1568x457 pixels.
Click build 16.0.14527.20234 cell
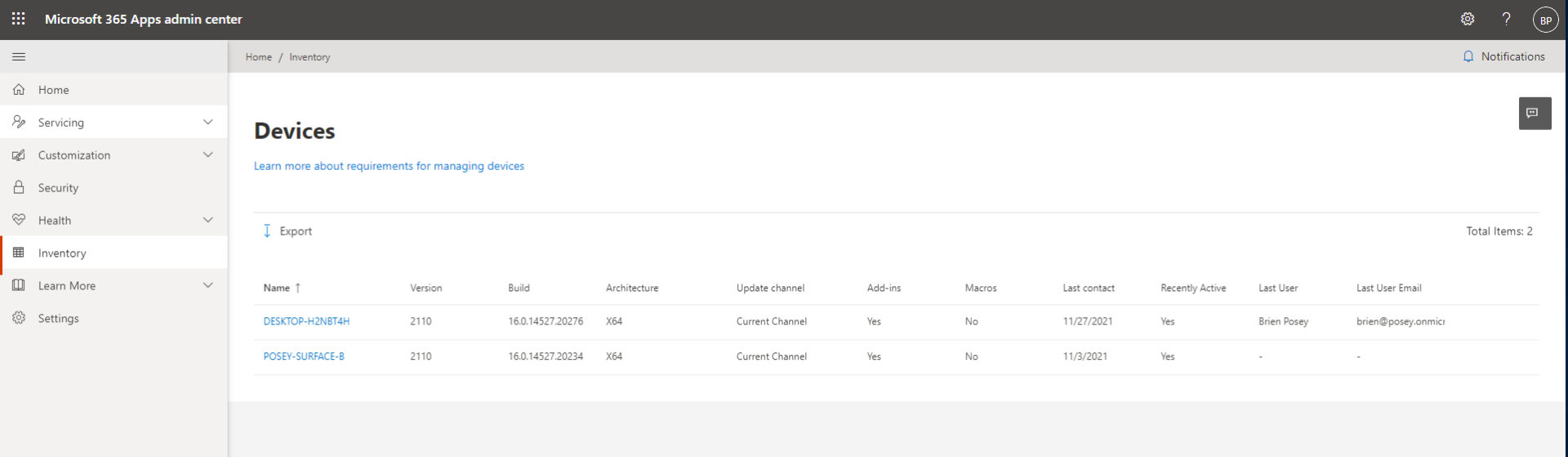(x=546, y=356)
